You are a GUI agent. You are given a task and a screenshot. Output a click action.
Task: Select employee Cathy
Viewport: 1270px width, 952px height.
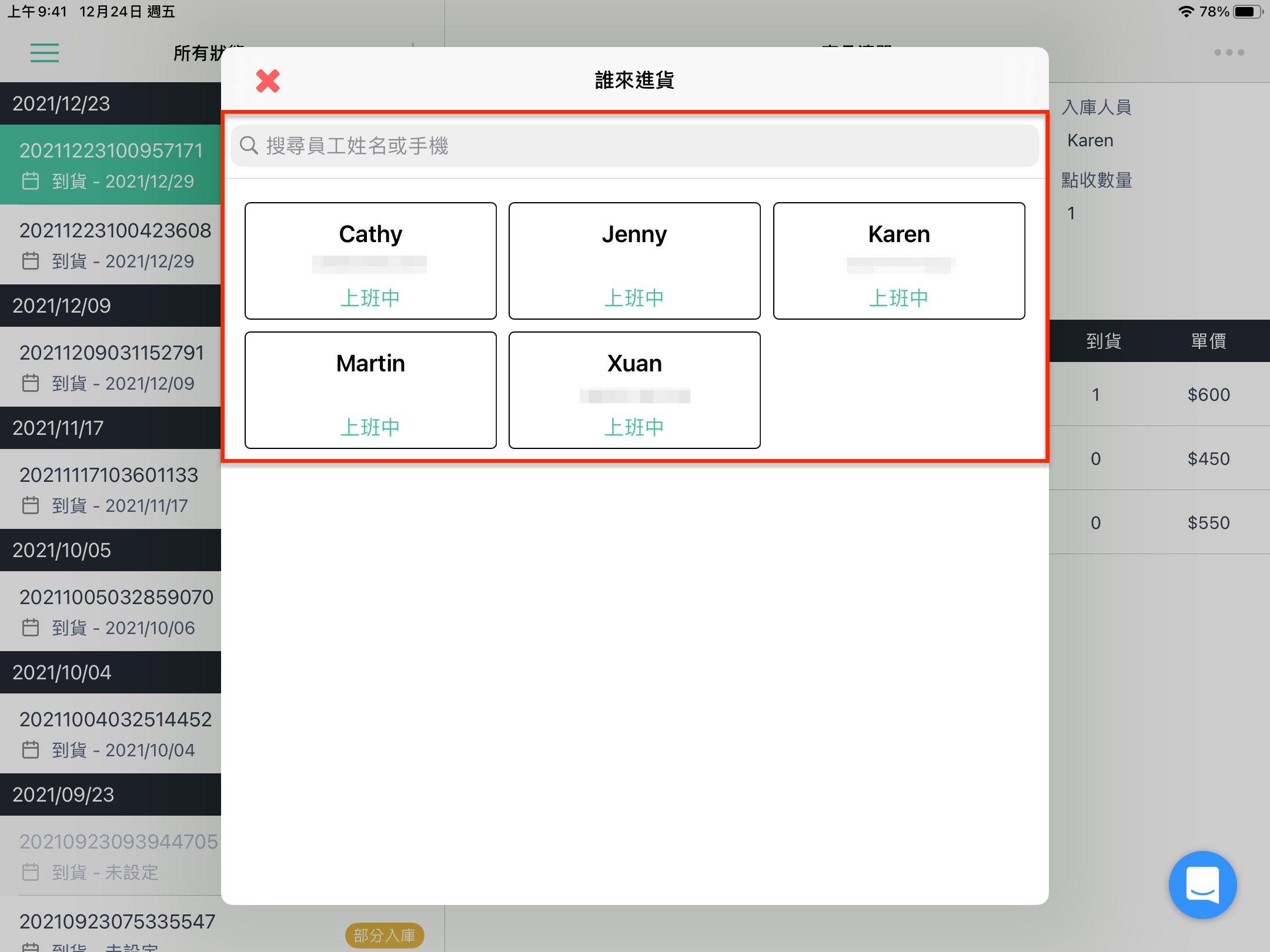click(x=370, y=261)
